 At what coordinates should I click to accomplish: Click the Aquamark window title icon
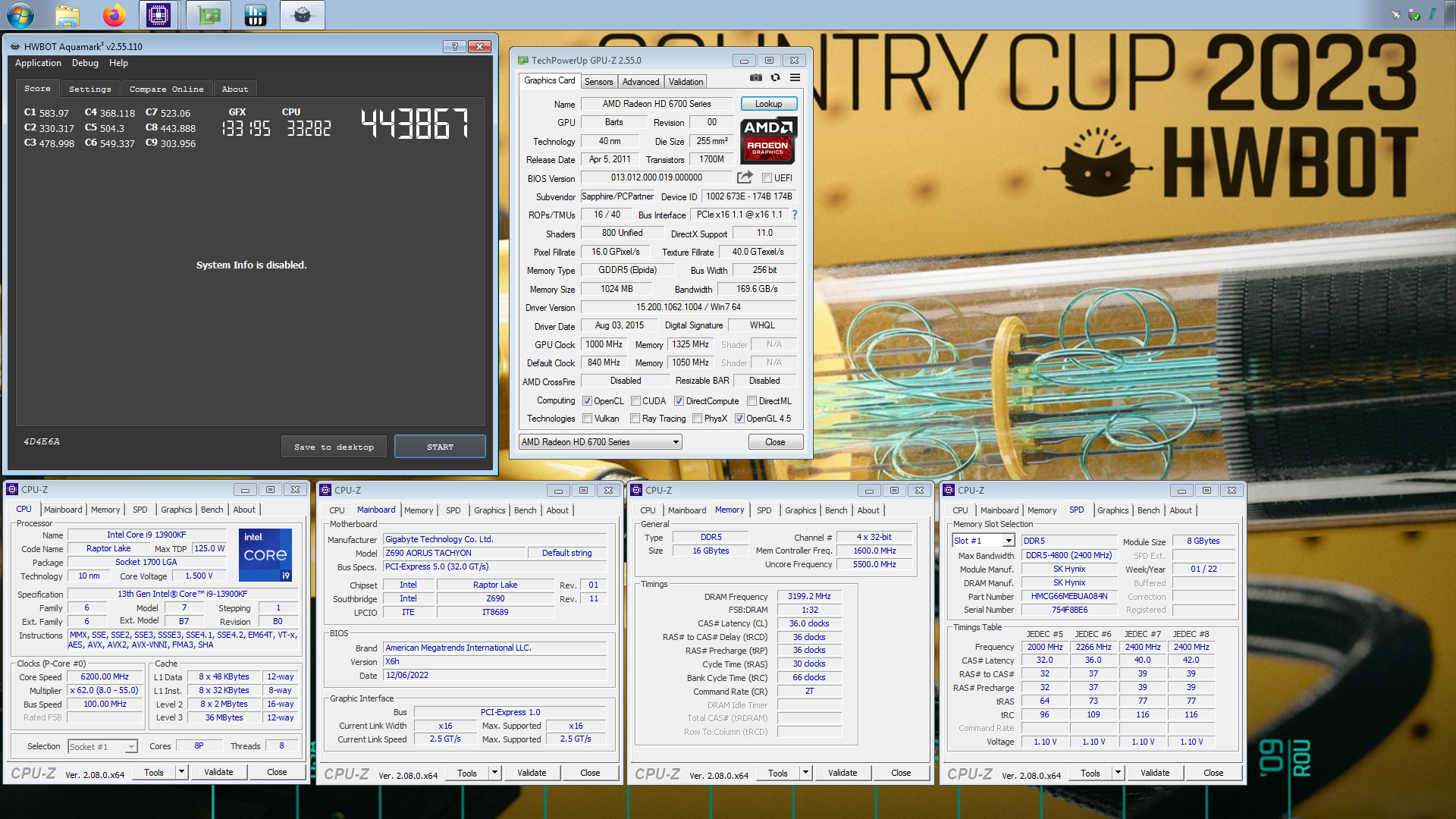[14, 46]
